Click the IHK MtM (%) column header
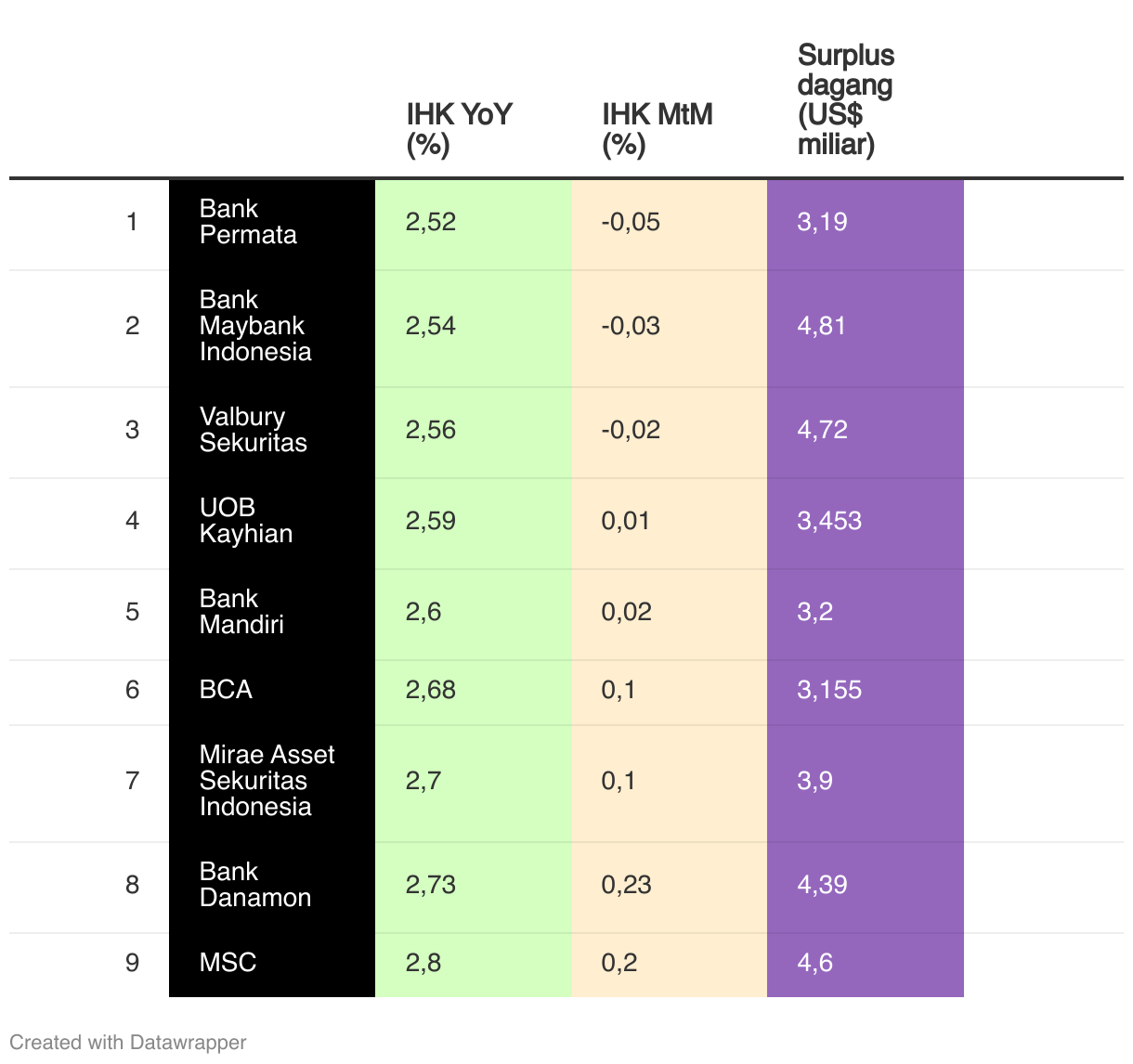 [x=657, y=129]
